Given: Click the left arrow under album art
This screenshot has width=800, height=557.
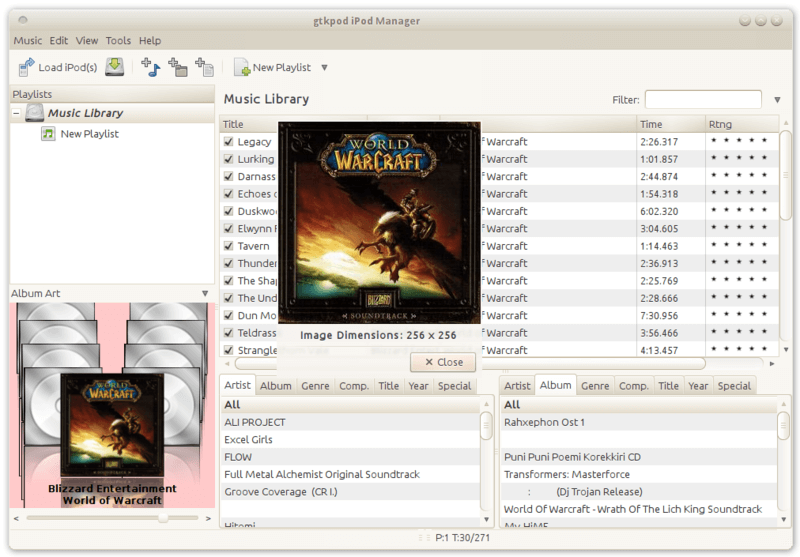Looking at the screenshot, I should point(16,518).
